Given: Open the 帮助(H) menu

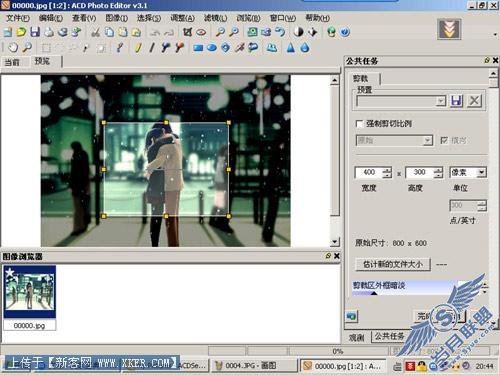Looking at the screenshot, I should tap(317, 18).
